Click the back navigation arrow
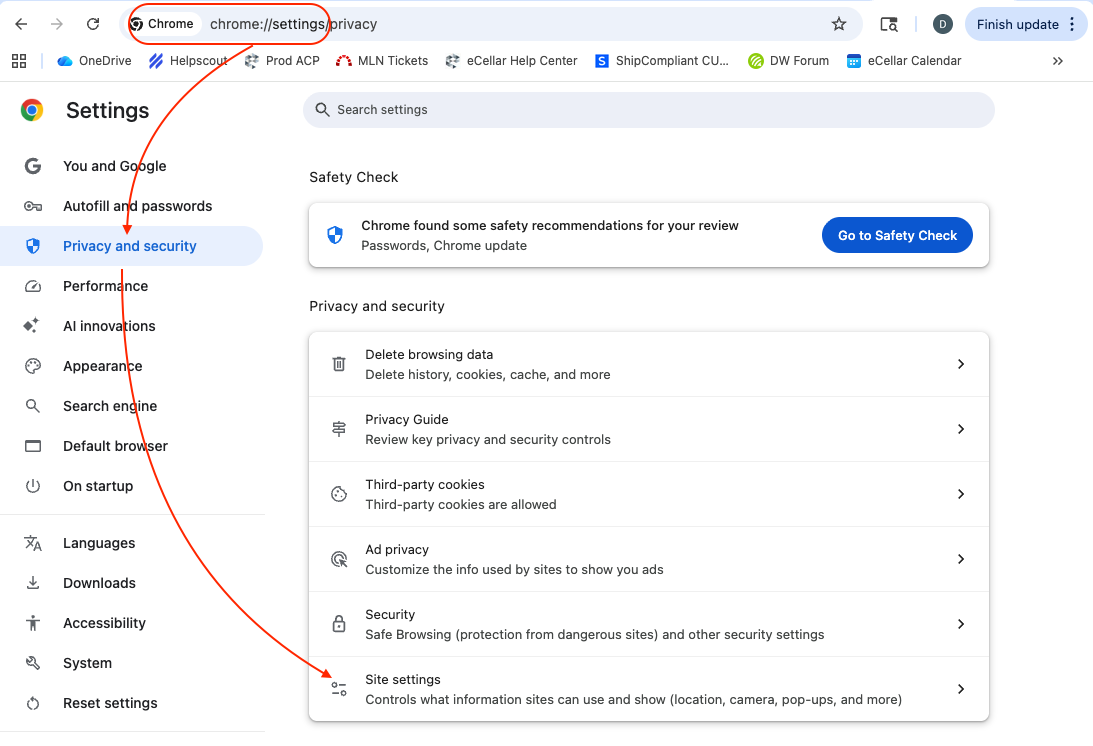The width and height of the screenshot is (1093, 746). click(x=21, y=24)
